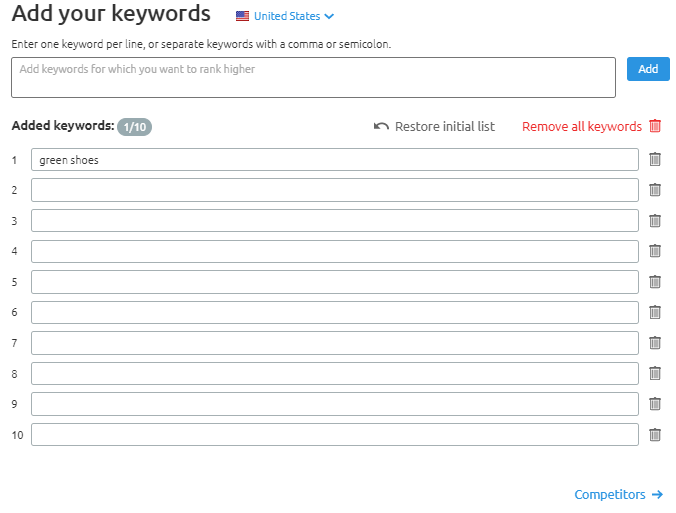Screen dimensions: 676x513
Task: Click keyword field number 10
Action: [x=335, y=435]
